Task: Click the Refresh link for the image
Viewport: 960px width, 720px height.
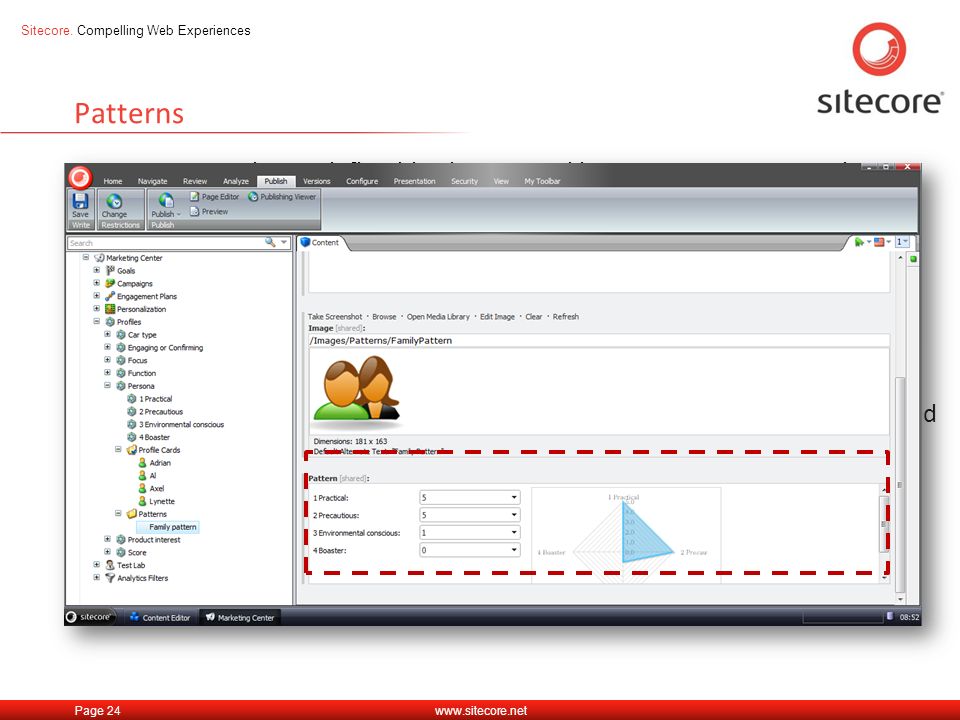Action: click(x=565, y=317)
